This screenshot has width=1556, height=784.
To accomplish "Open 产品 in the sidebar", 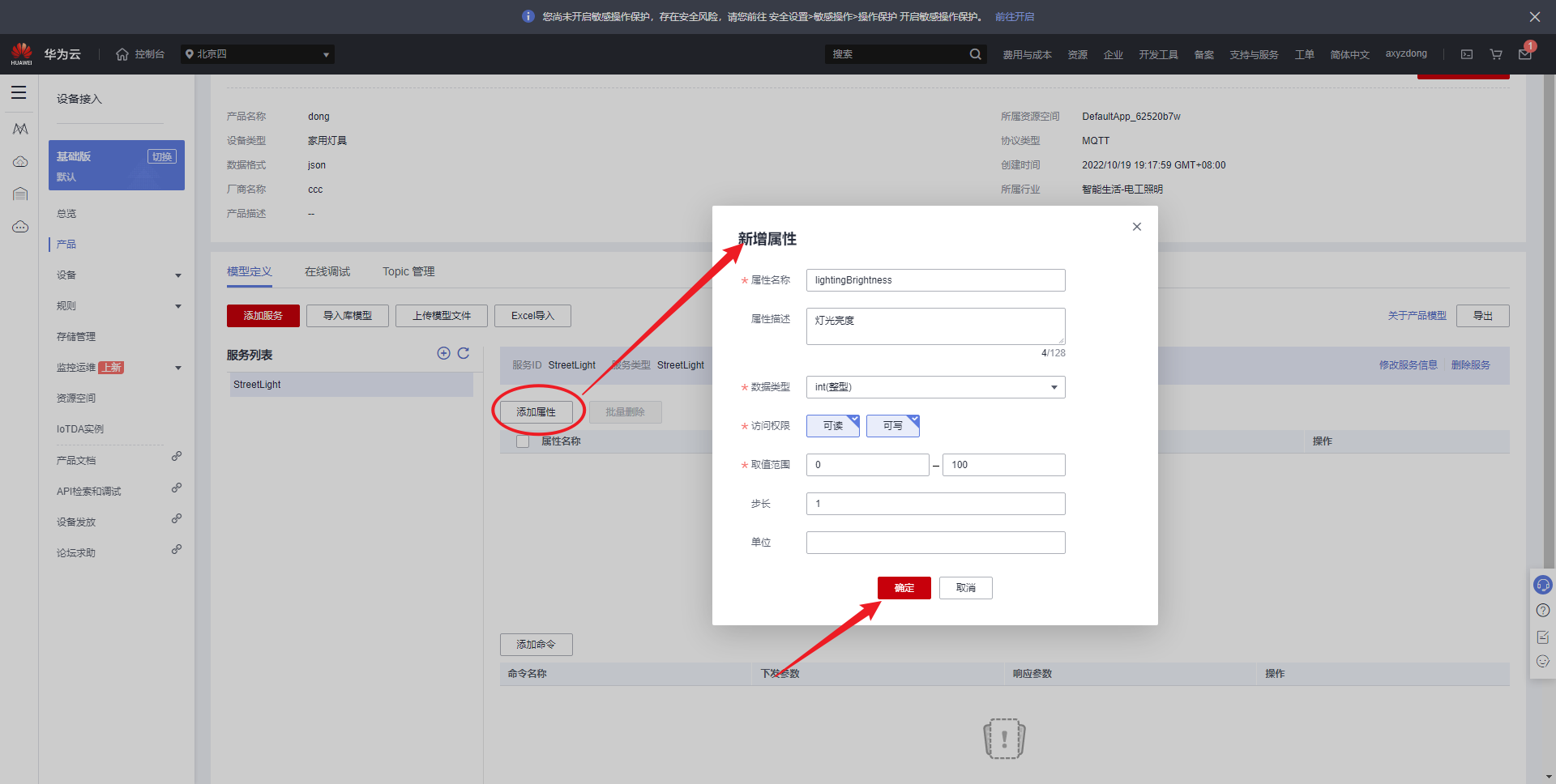I will (66, 245).
